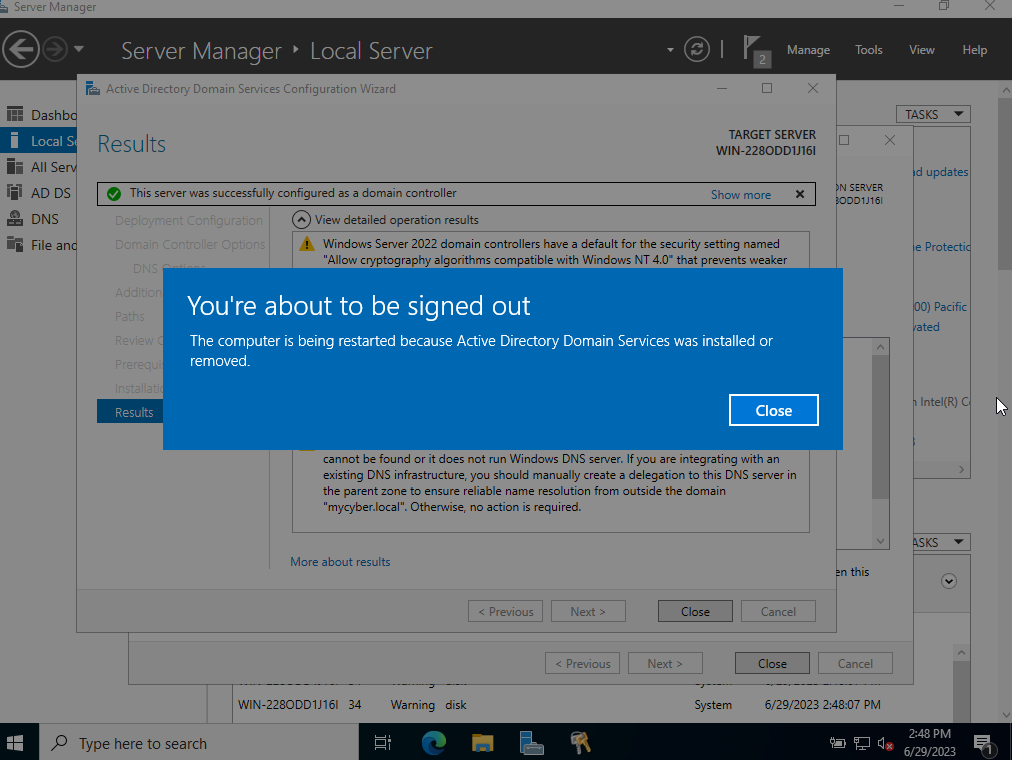Open the Tools menu
The width and height of the screenshot is (1012, 760).
click(868, 50)
